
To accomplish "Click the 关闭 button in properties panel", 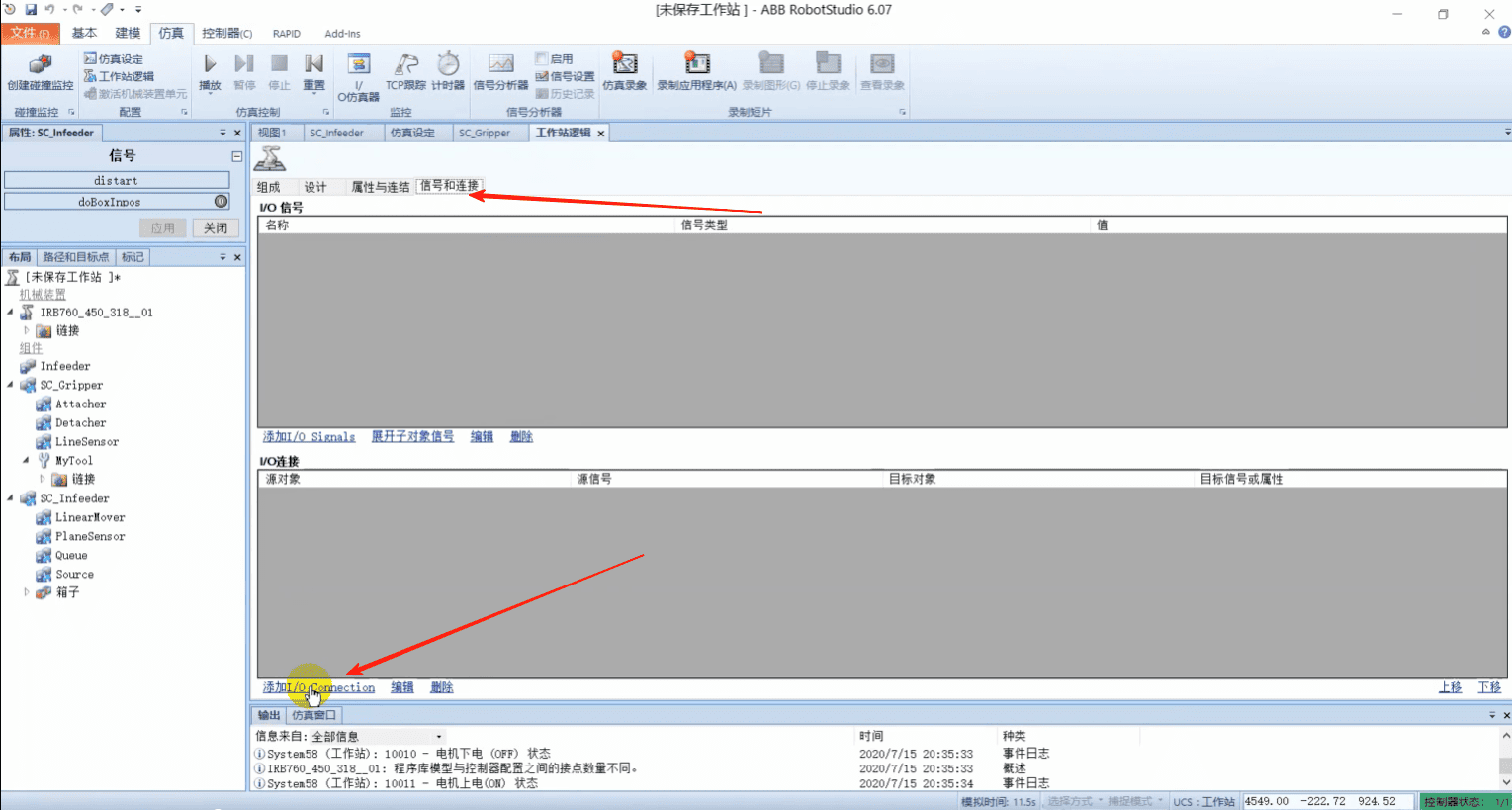I will click(x=216, y=227).
